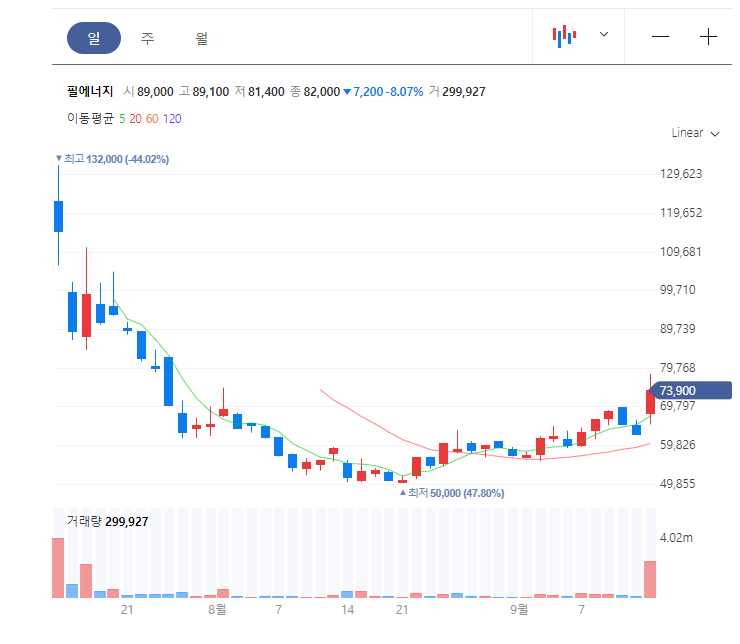This screenshot has width=740, height=644.
Task: Click the 9월 date axis label
Action: [x=519, y=610]
